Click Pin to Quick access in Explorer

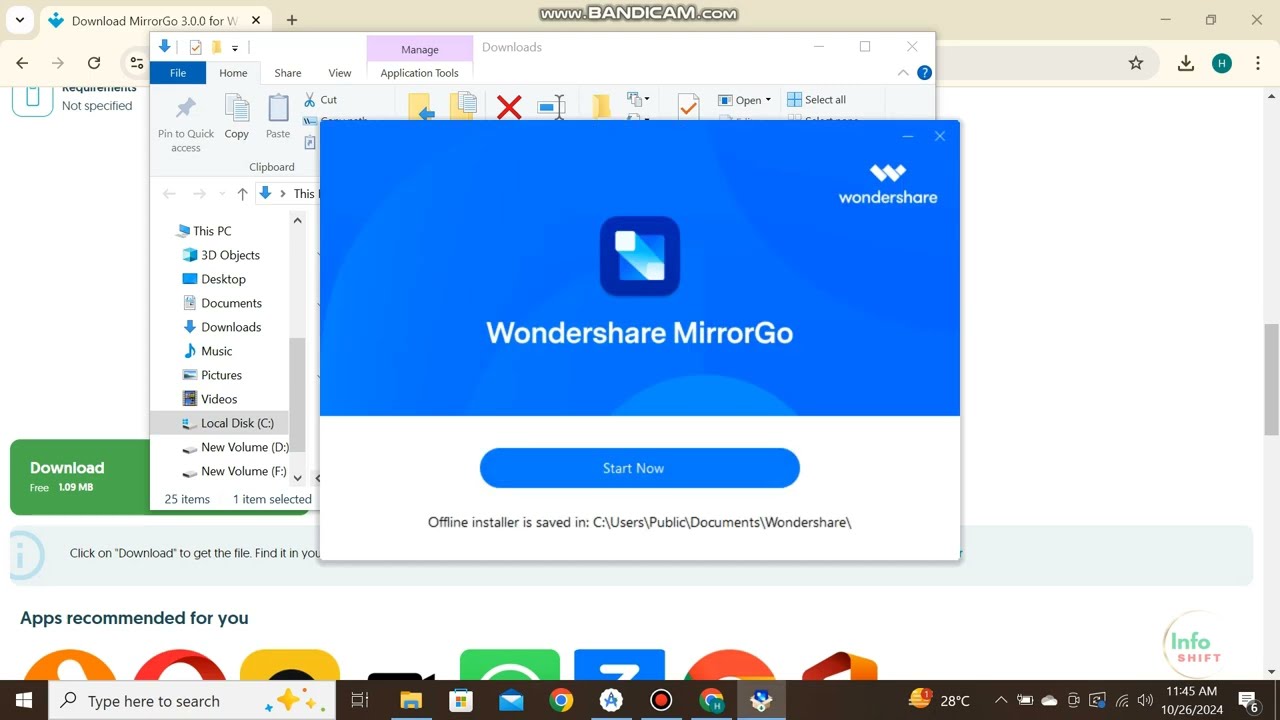[186, 124]
